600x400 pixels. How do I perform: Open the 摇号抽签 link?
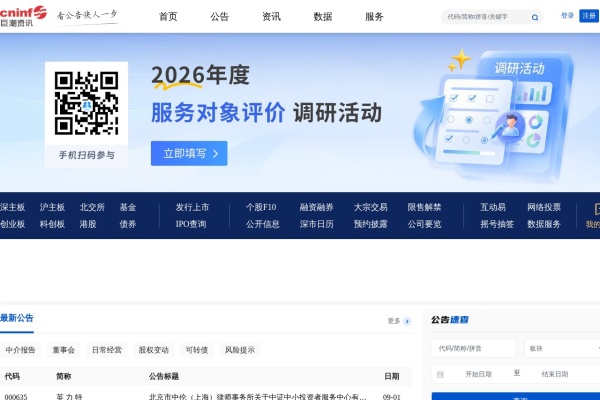[x=497, y=224]
